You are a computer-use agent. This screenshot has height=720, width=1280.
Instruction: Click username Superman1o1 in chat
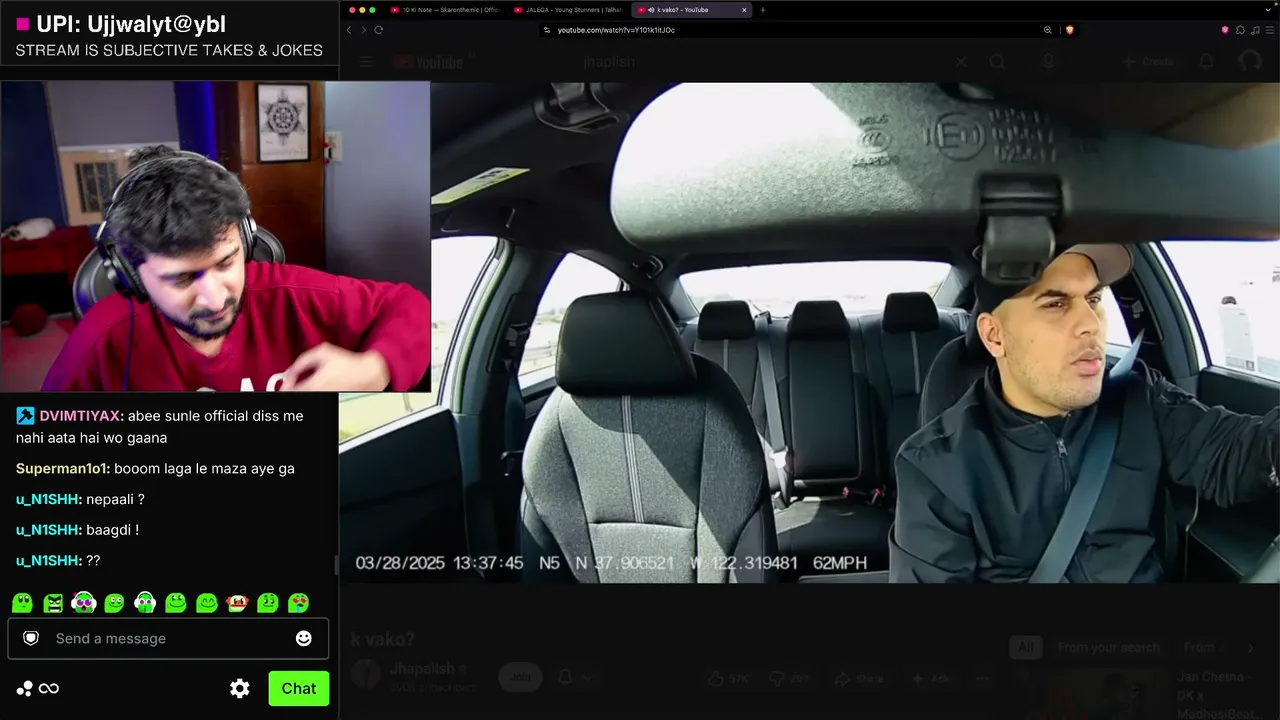[61, 469]
